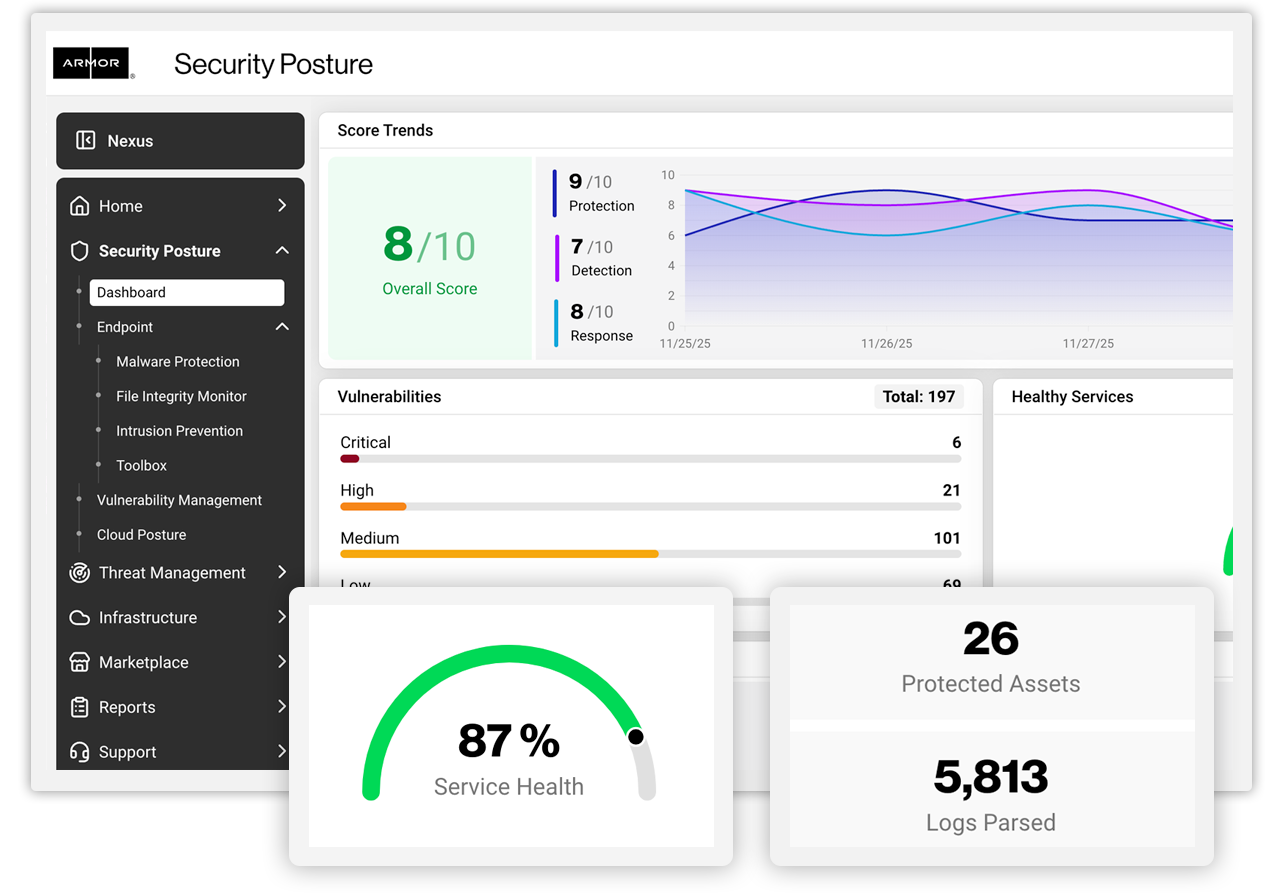The width and height of the screenshot is (1280, 895).
Task: Click the Medium vulnerabilities progress bar
Action: (x=651, y=554)
